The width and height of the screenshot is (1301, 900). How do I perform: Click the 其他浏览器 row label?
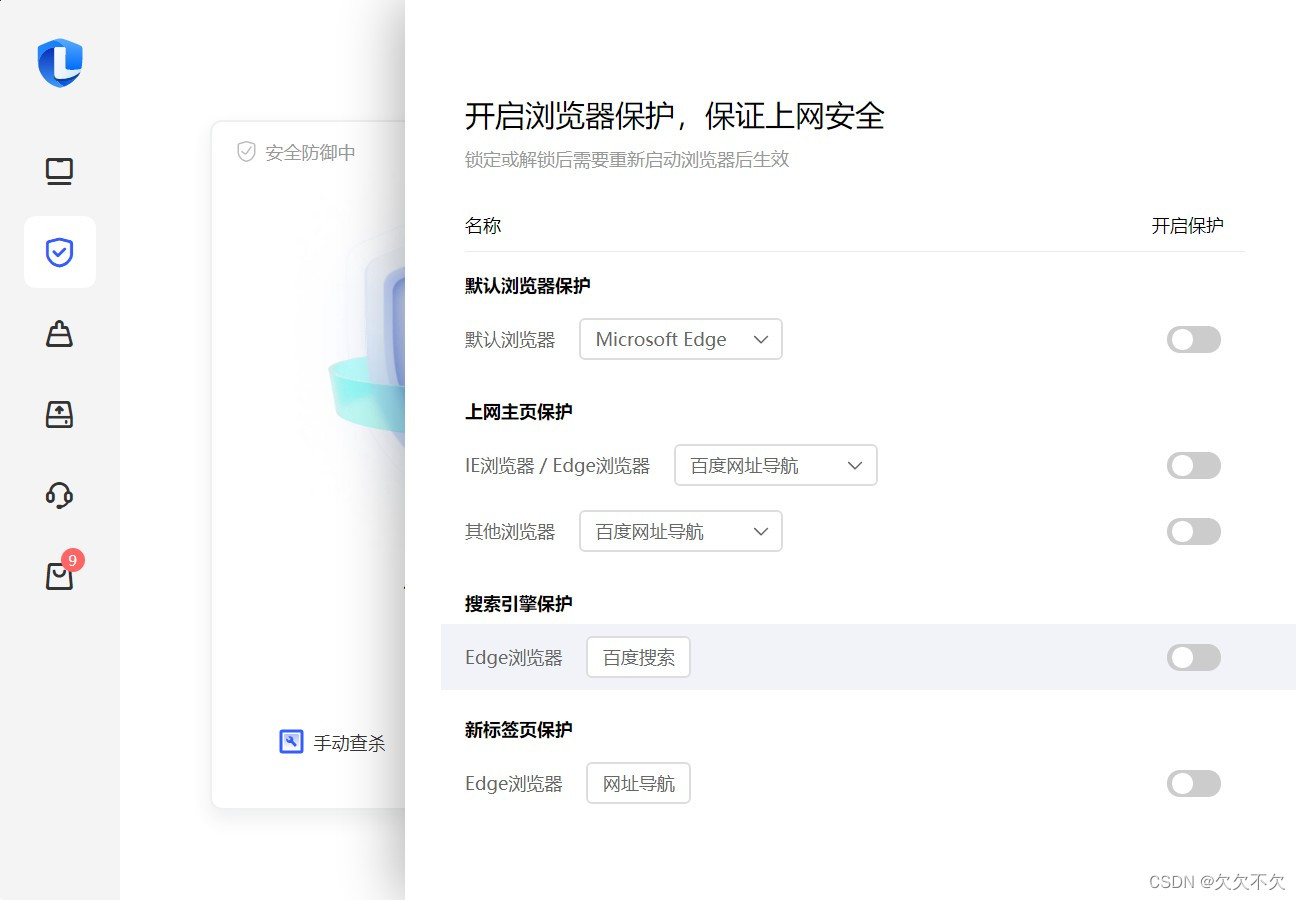tap(510, 532)
